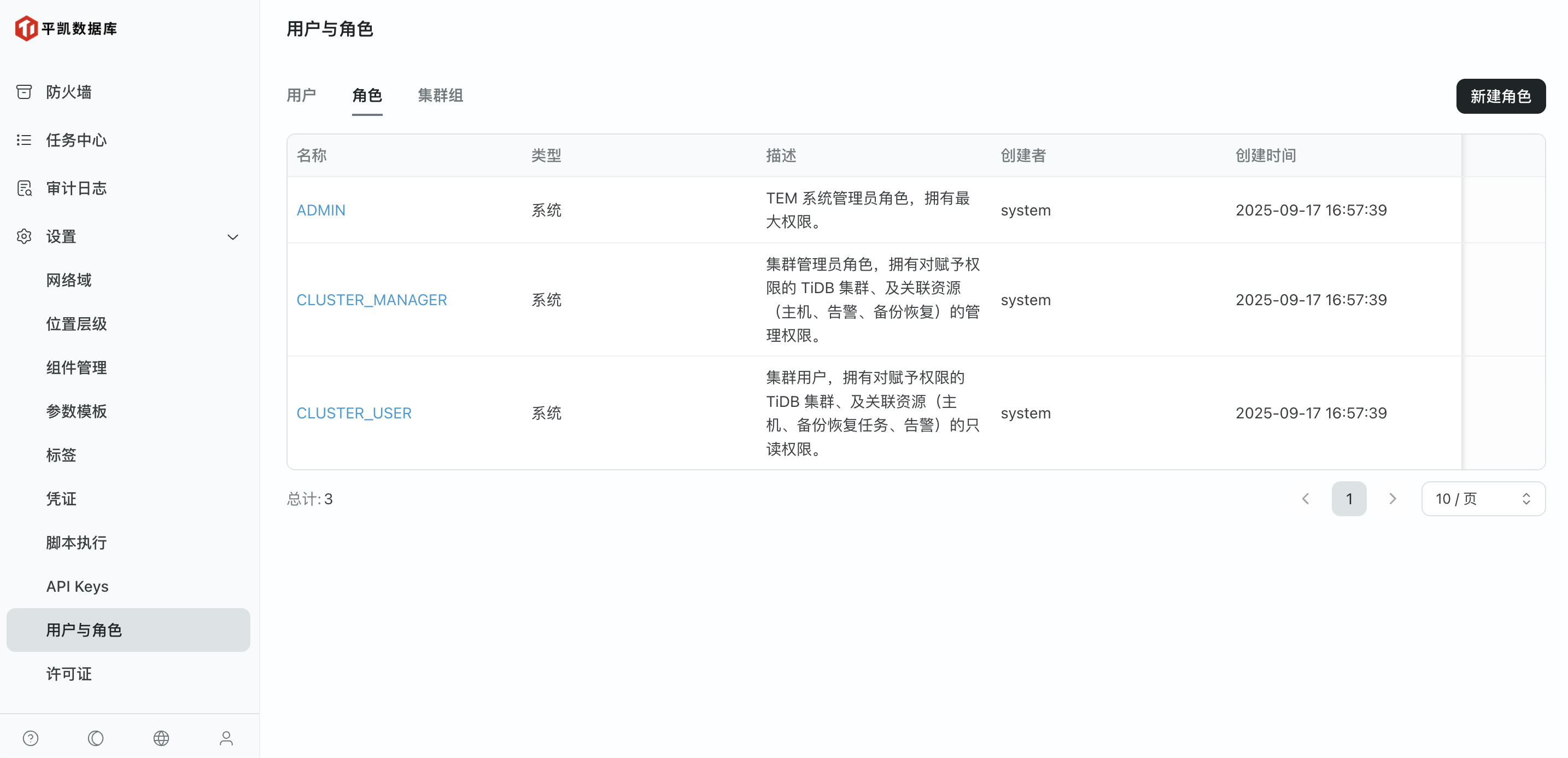
Task: Go to previous page arrow
Action: 1306,499
